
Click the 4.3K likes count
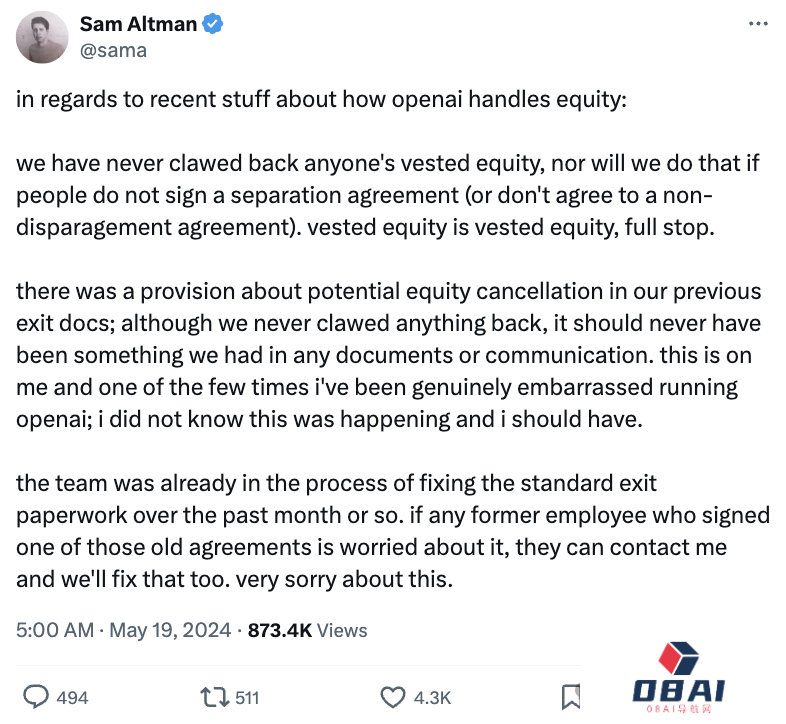tap(432, 698)
